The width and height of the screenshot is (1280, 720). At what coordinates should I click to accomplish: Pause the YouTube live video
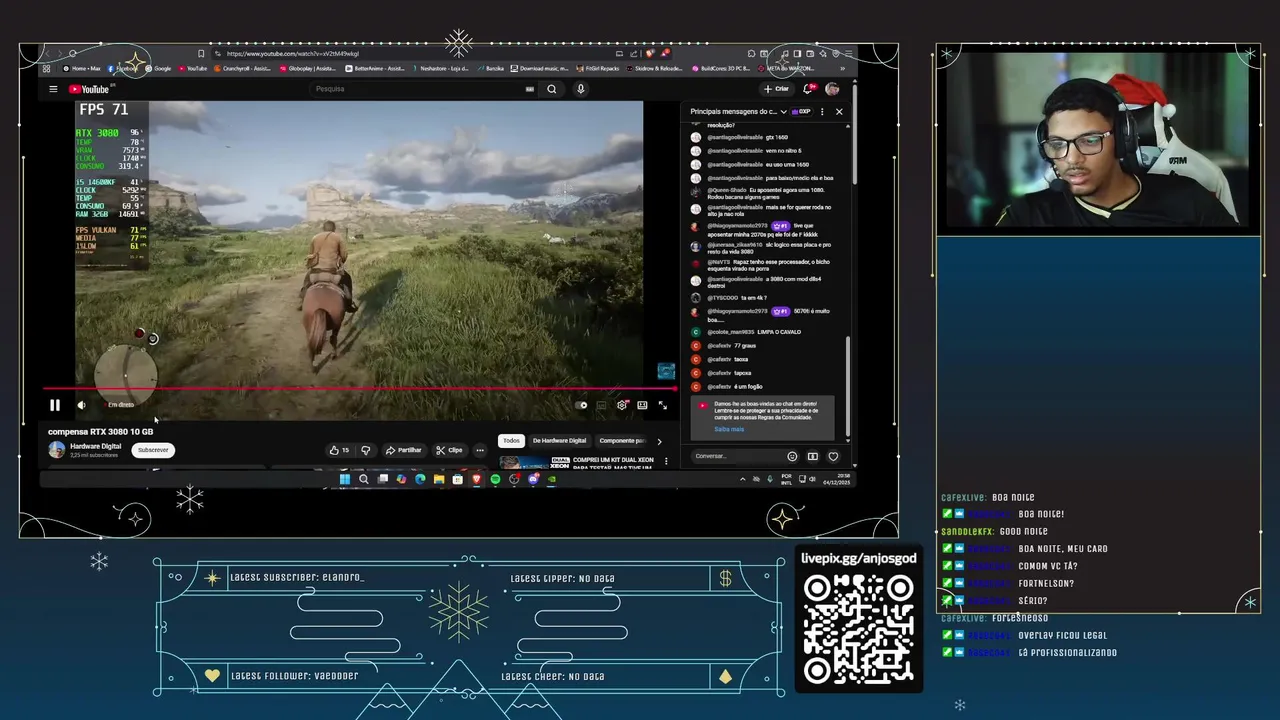pos(55,405)
